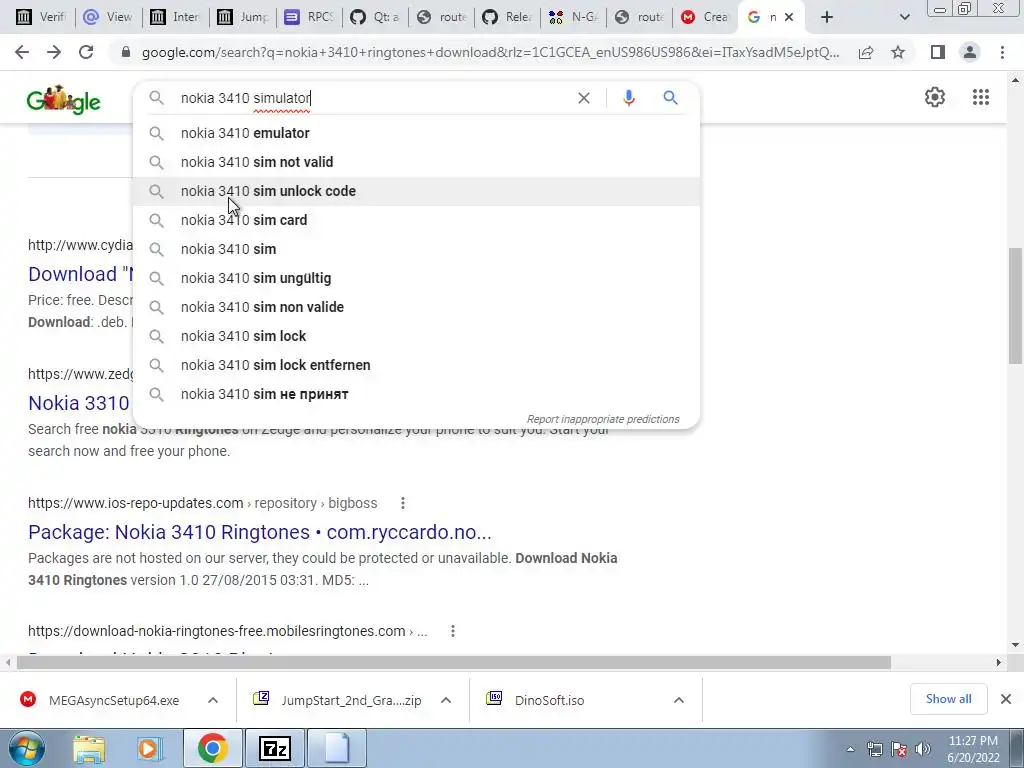Select suggestion nokia 3410 emulator
This screenshot has width=1024, height=768.
pos(417,133)
